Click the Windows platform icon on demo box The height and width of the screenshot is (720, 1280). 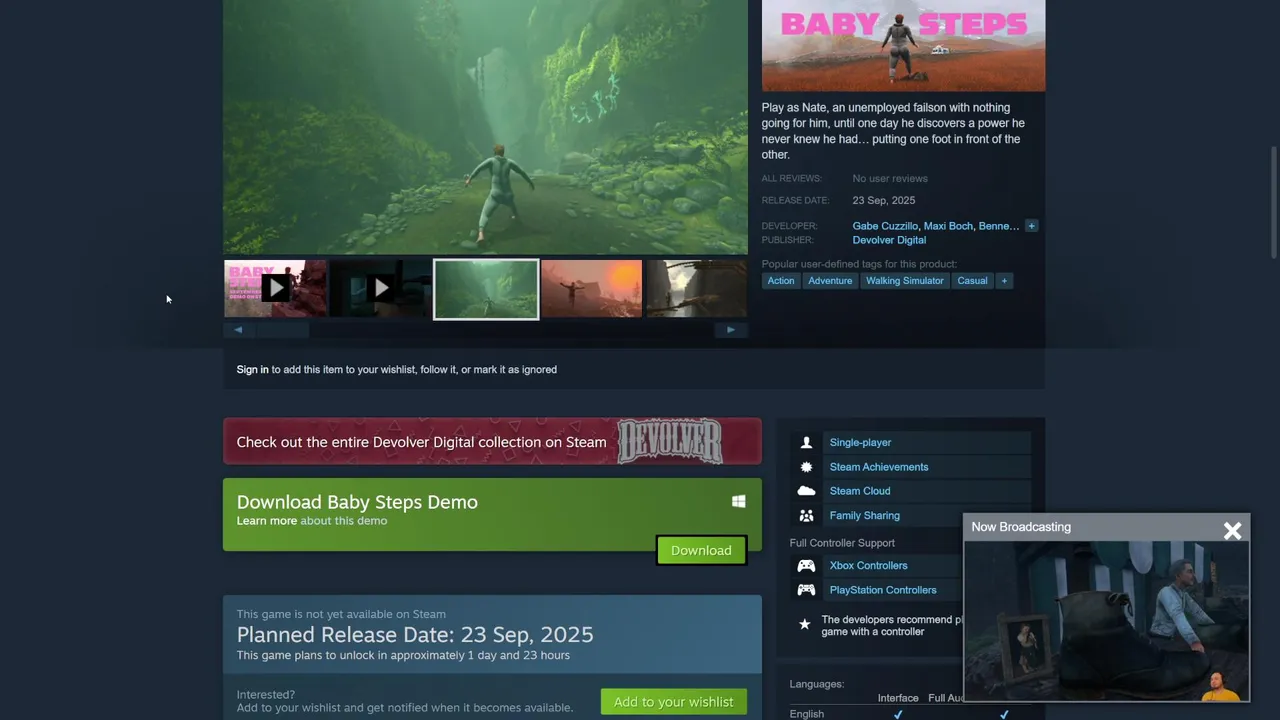[739, 502]
